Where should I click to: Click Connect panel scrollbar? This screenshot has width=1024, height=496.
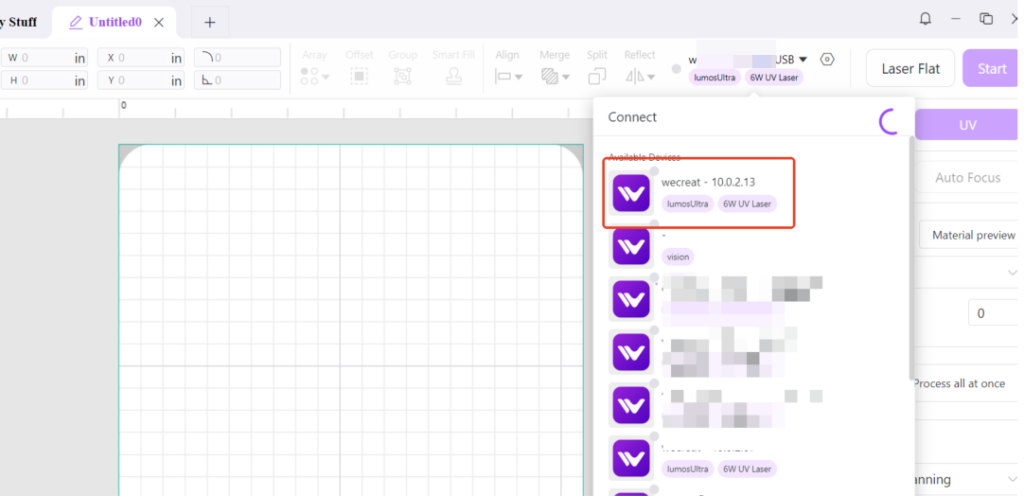912,258
